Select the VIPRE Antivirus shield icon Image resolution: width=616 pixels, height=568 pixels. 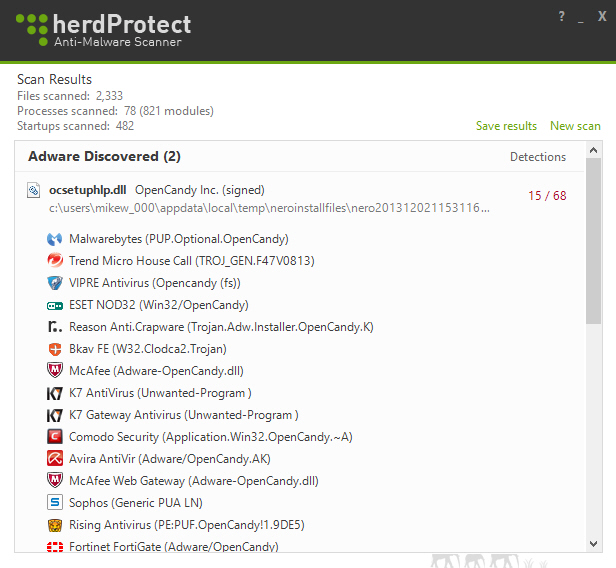click(55, 283)
